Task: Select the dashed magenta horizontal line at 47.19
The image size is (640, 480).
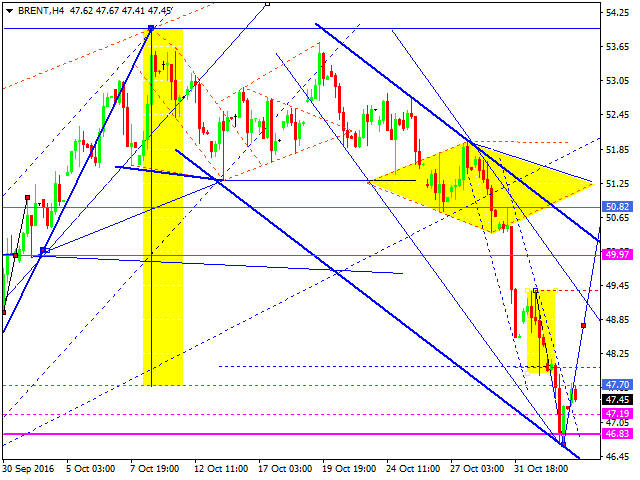Action: pos(301,414)
